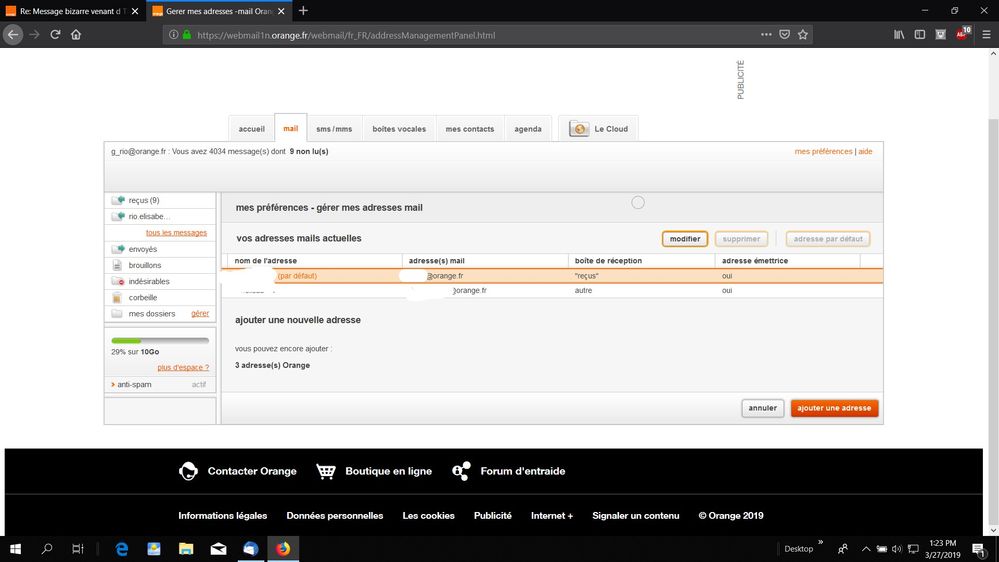Open the Firefox hamburger menu

[986, 34]
